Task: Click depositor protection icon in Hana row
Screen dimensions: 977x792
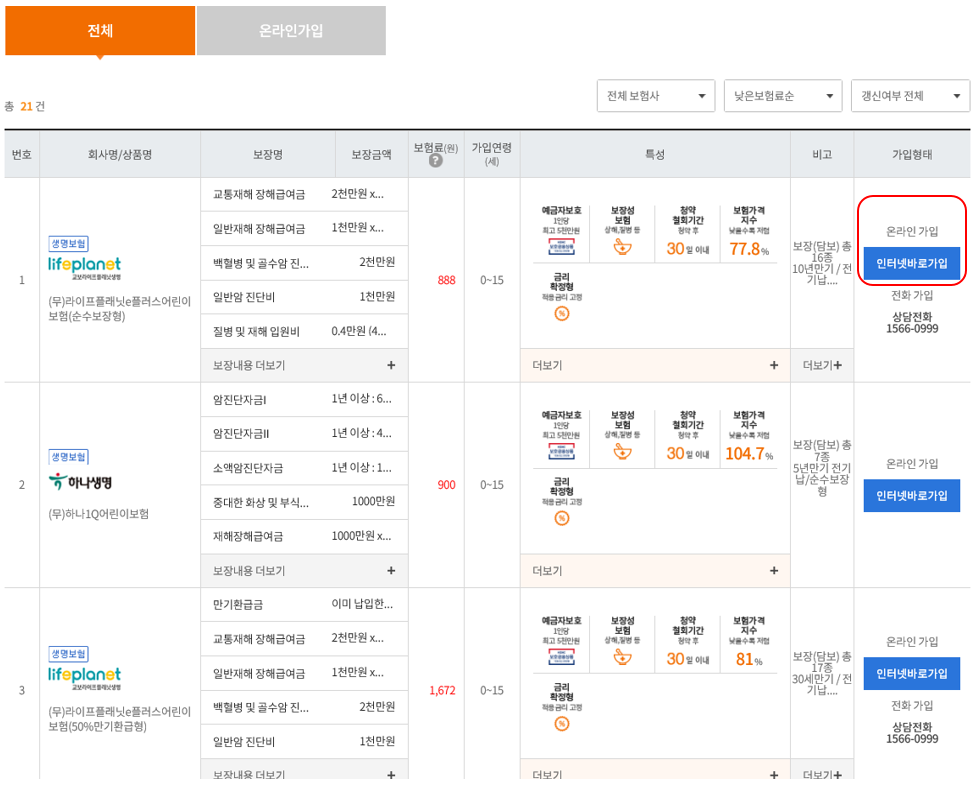Action: coord(561,451)
